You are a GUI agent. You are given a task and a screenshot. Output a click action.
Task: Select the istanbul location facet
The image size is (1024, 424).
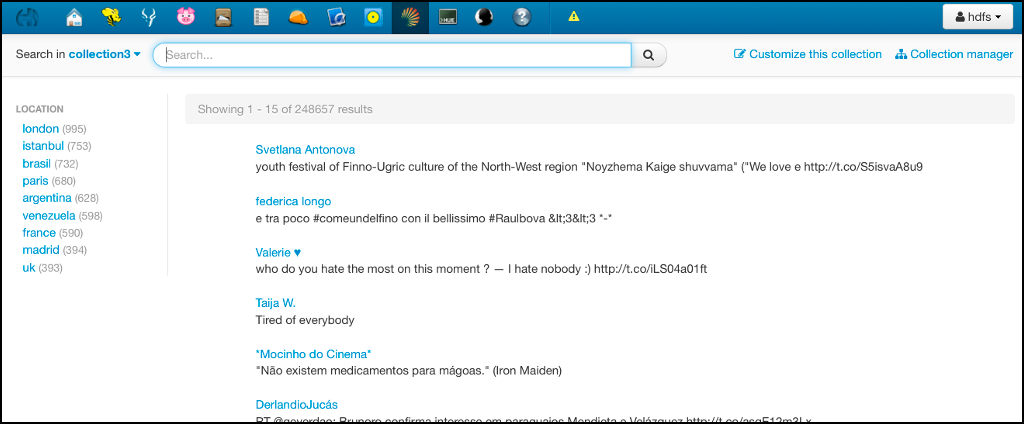click(43, 146)
